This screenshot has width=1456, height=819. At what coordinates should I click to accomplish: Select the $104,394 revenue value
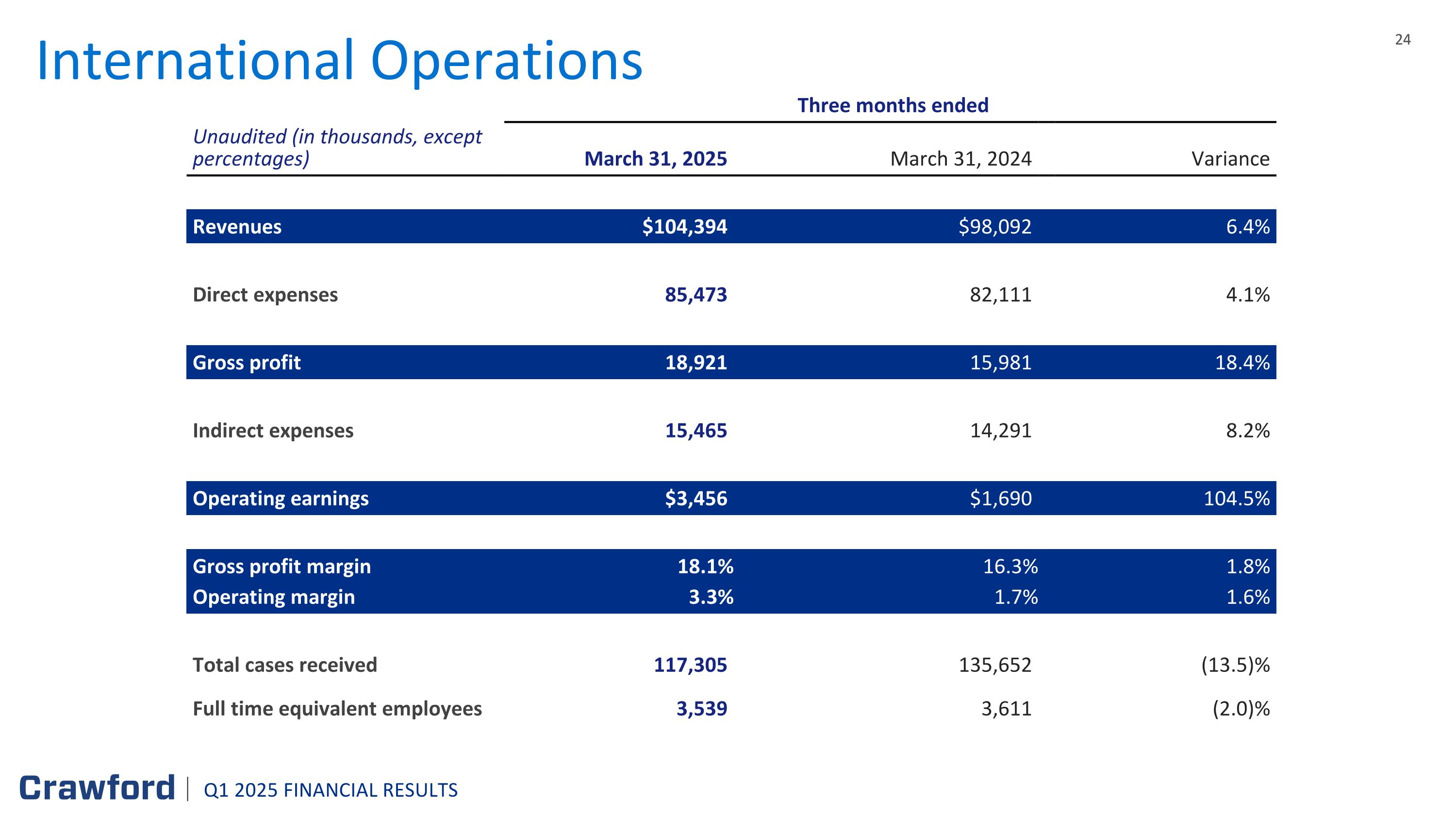(684, 227)
